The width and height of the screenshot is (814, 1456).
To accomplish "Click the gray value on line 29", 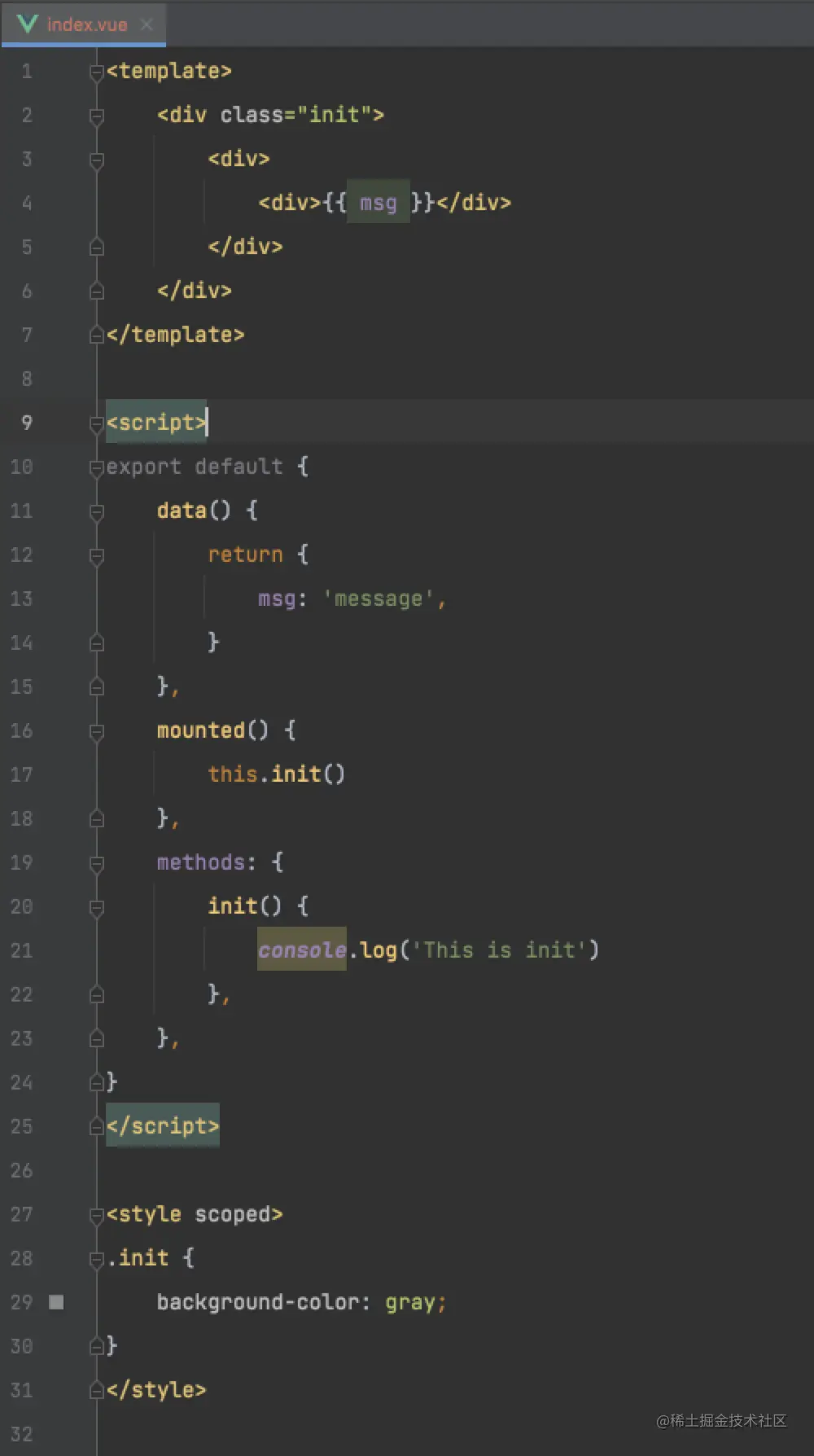I will (x=410, y=1302).
